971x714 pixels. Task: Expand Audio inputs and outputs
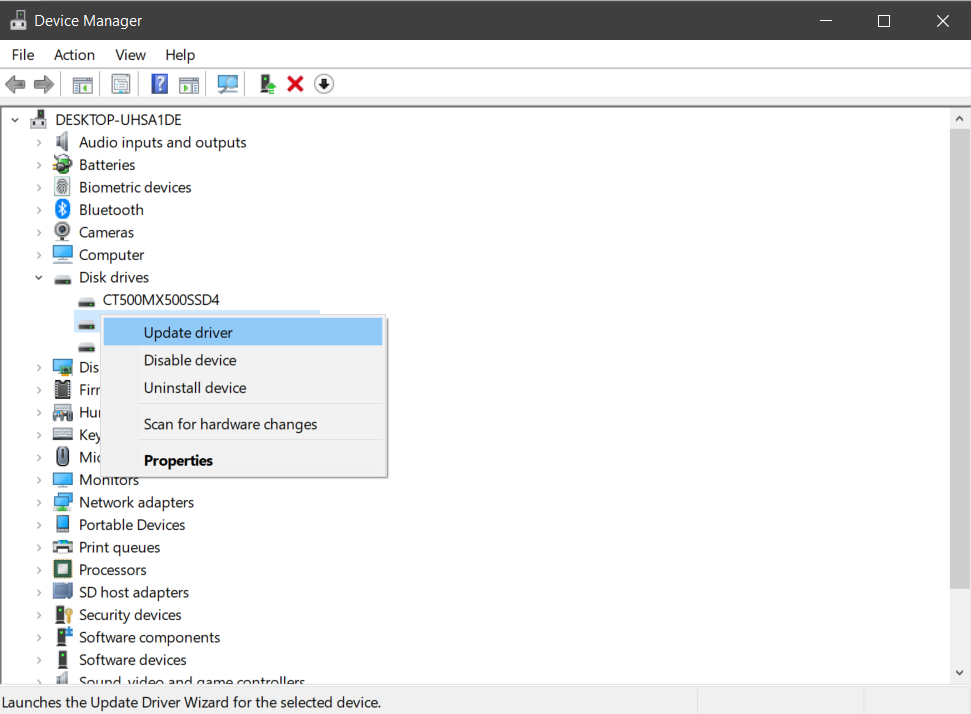(x=39, y=142)
